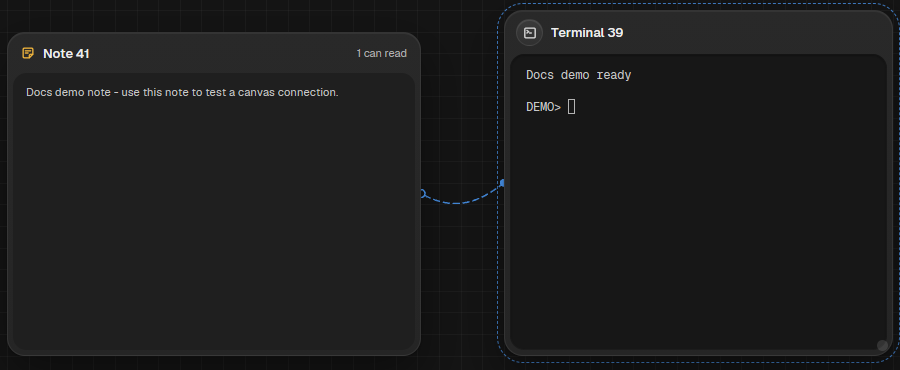Viewport: 900px width, 370px height.
Task: Open the '1 can read' permission label
Action: click(x=381, y=53)
